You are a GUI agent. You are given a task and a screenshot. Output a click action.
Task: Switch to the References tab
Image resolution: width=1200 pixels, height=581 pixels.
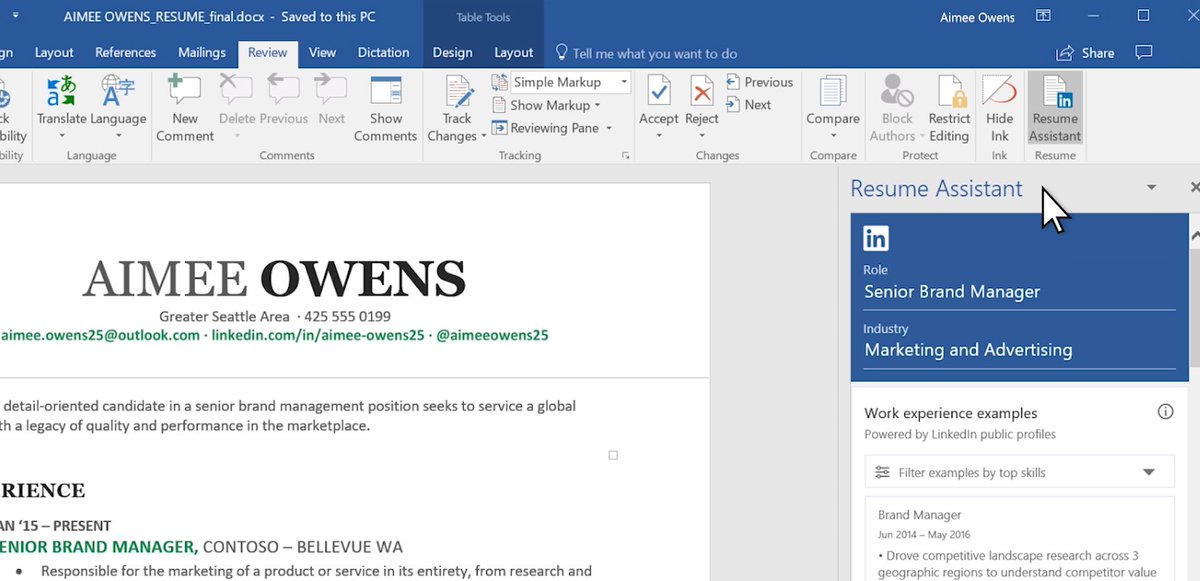click(125, 53)
